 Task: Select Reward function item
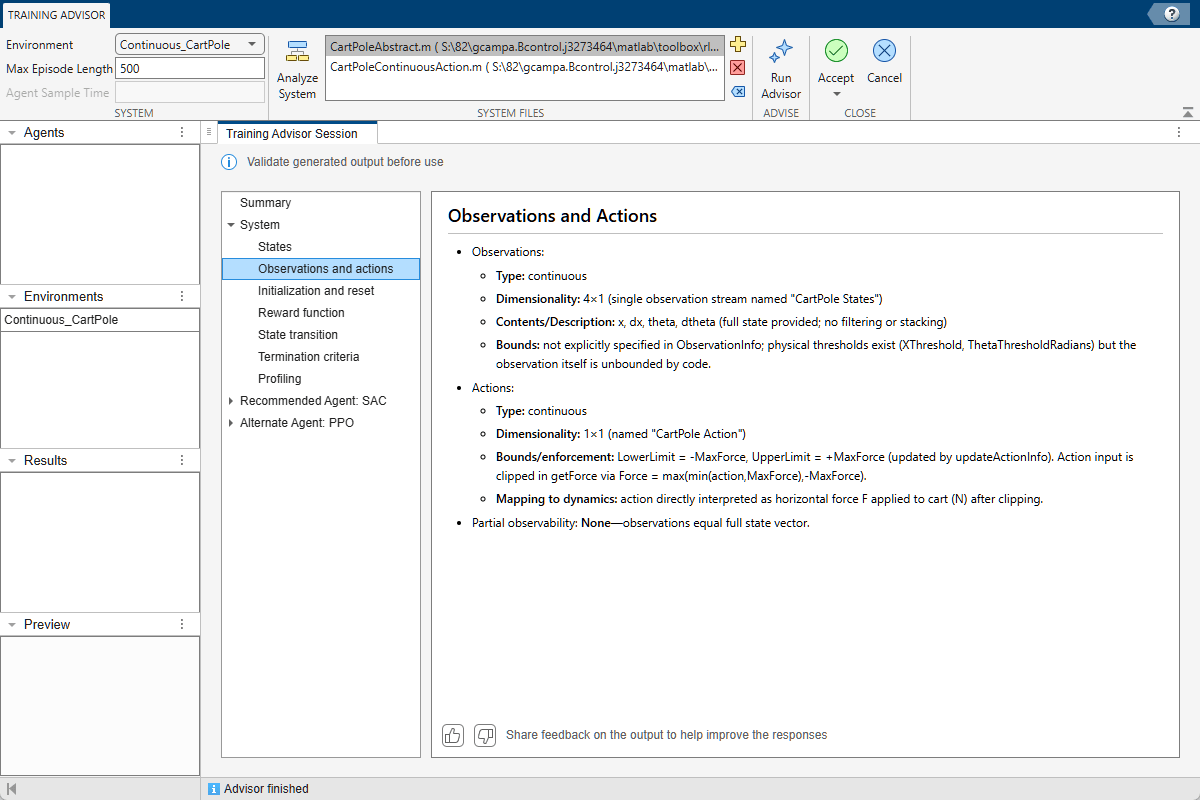(x=301, y=313)
